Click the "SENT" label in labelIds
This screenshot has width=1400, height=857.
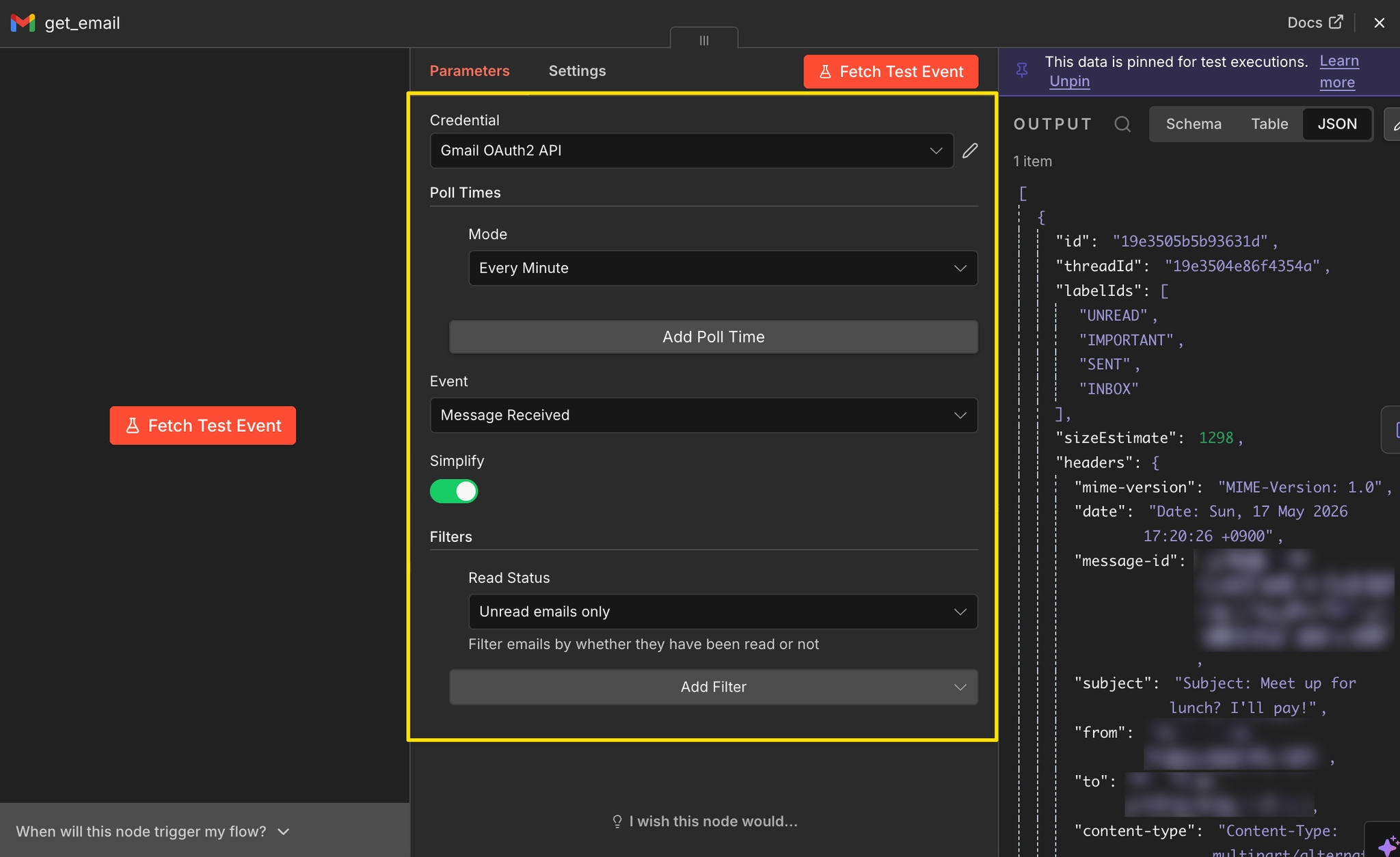(1104, 364)
